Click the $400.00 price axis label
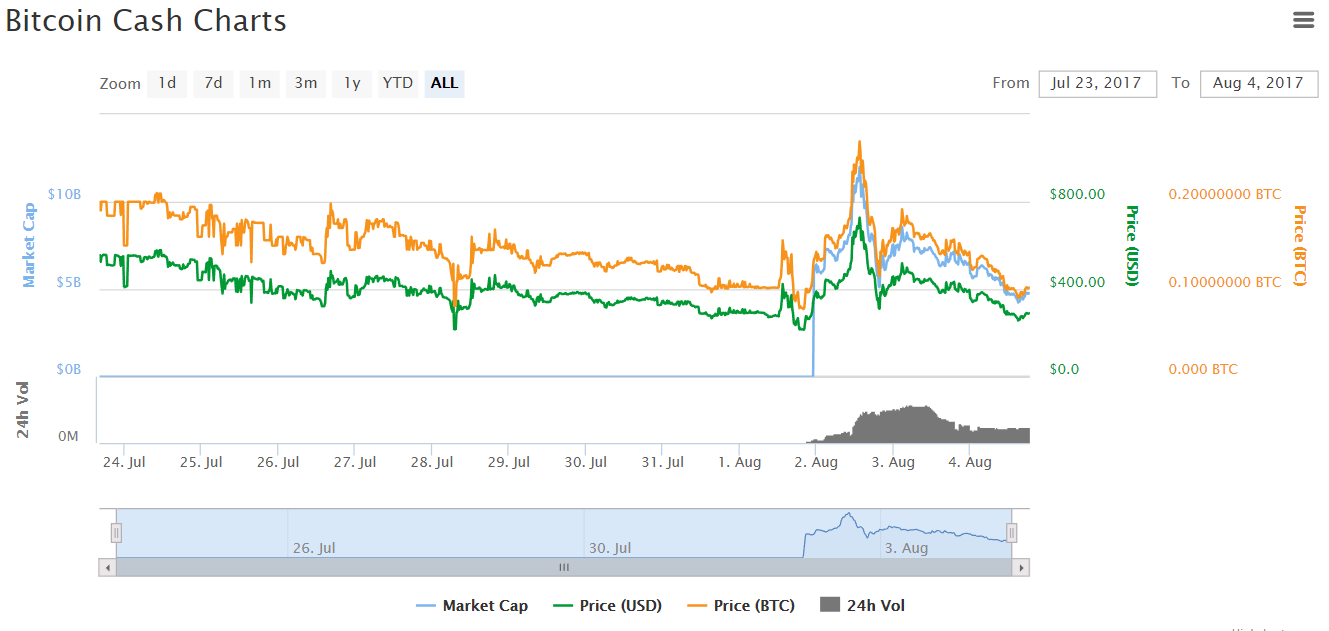 coord(1077,282)
